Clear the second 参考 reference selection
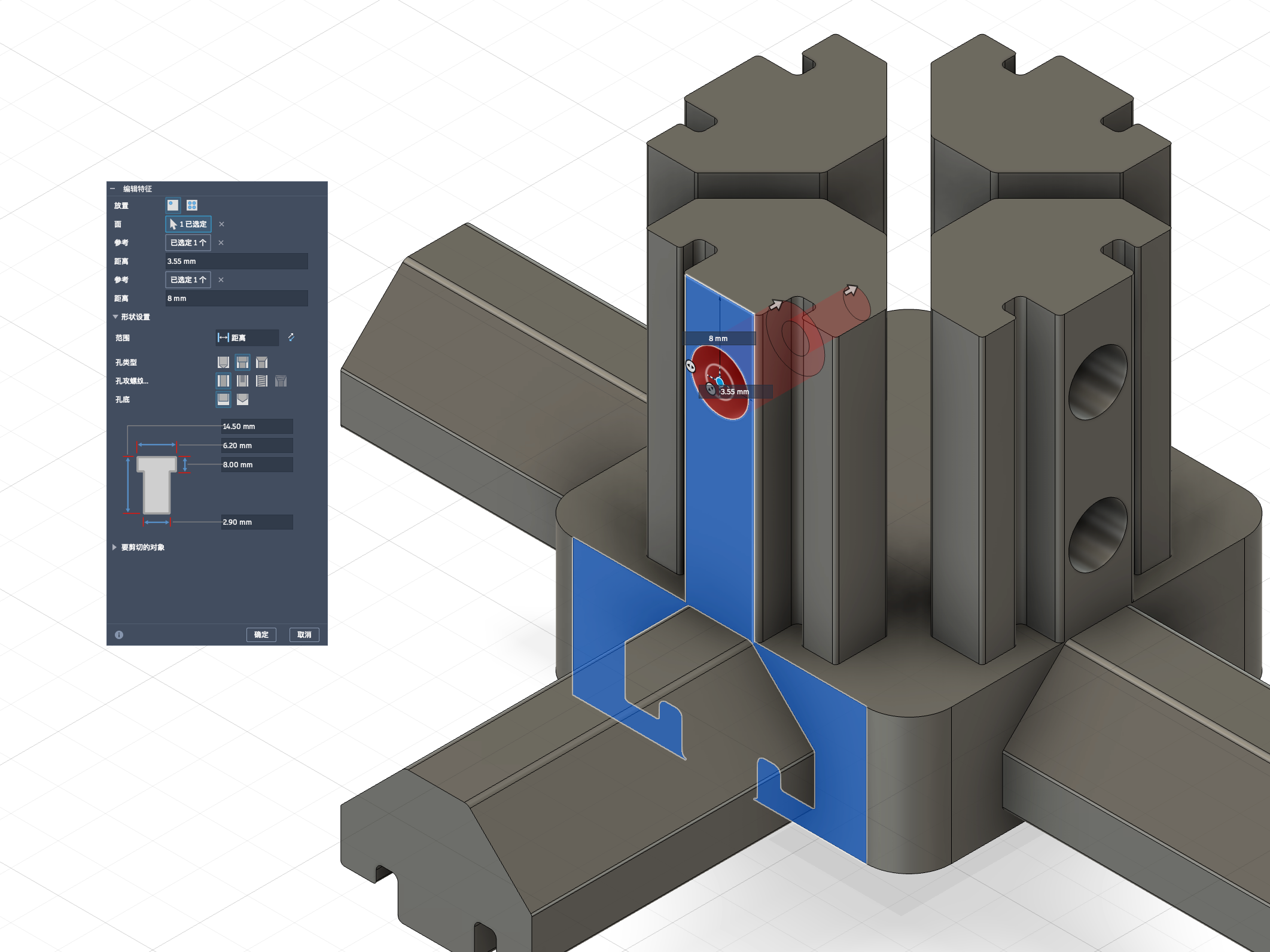Image resolution: width=1270 pixels, height=952 pixels. pos(221,280)
